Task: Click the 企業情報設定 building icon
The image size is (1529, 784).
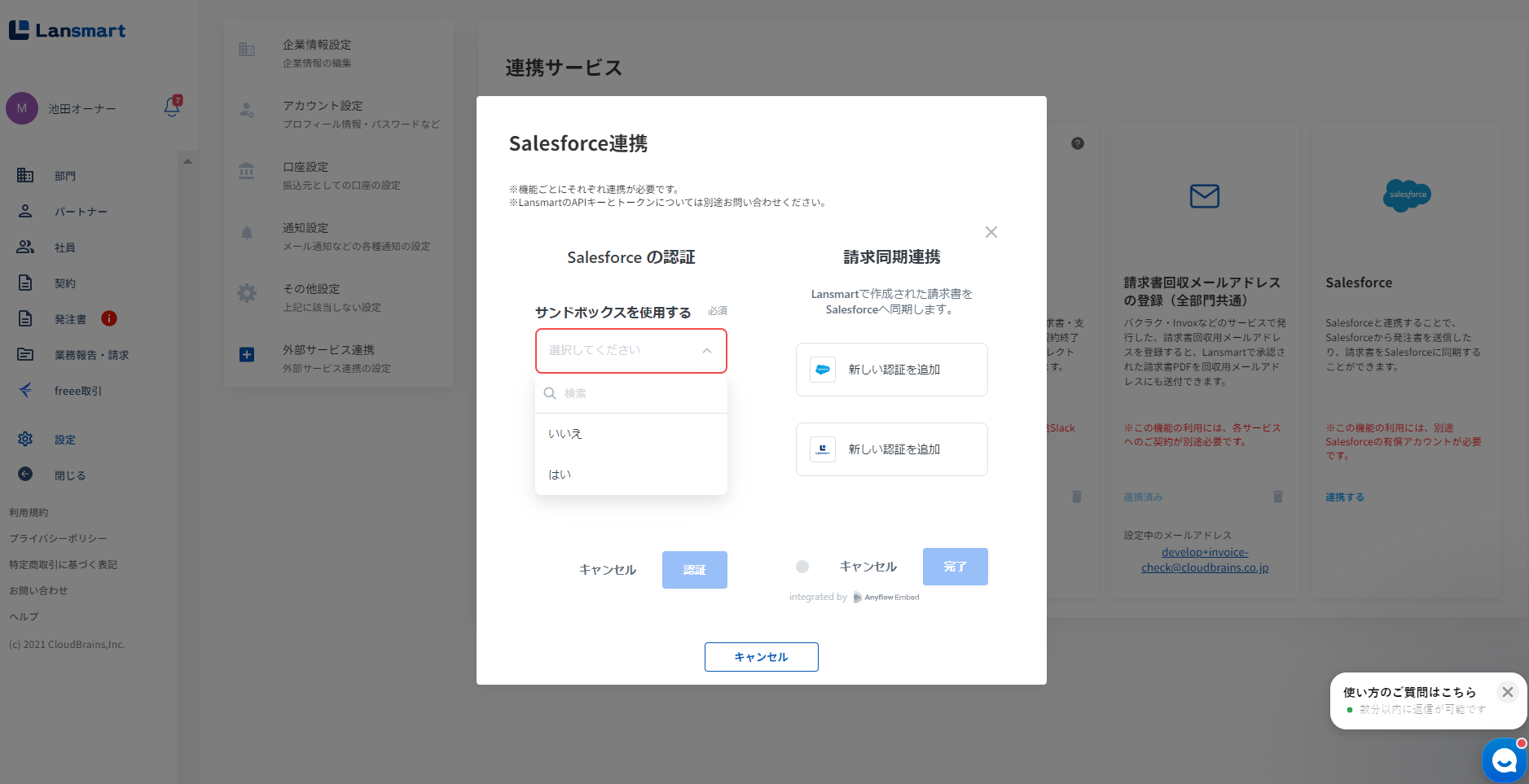Action: [247, 50]
